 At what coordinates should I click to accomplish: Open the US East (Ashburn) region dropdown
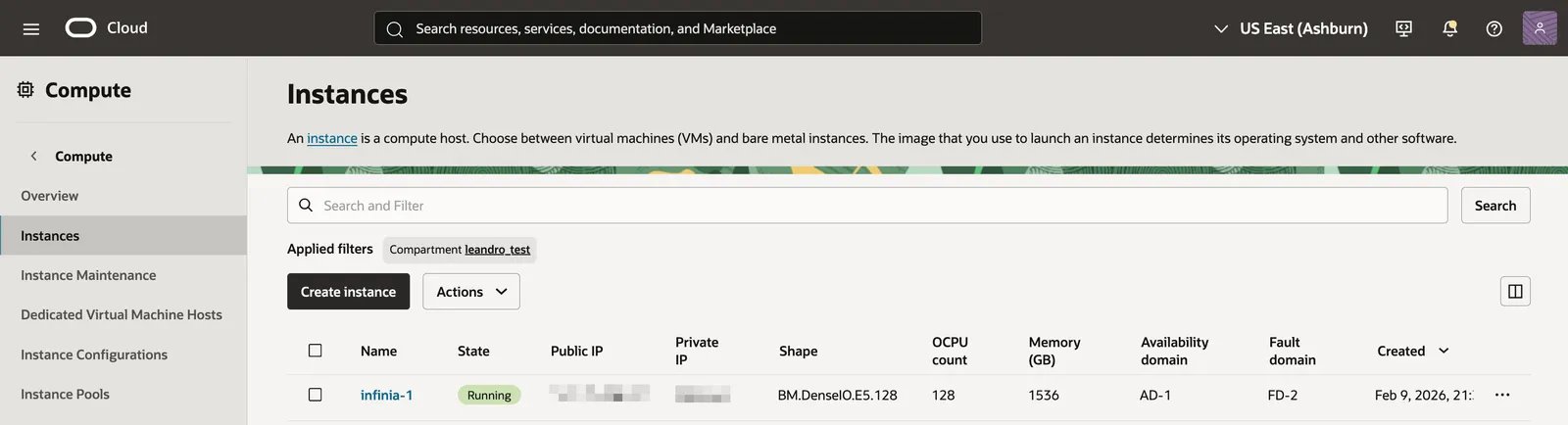coord(1290,28)
